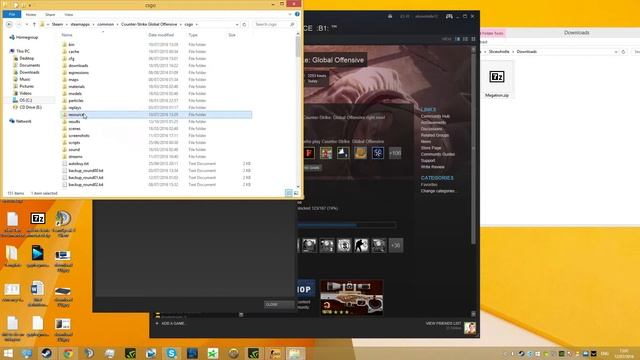Click the +100 more friends tile in Steam
640x360 pixels.
[x=395, y=153]
